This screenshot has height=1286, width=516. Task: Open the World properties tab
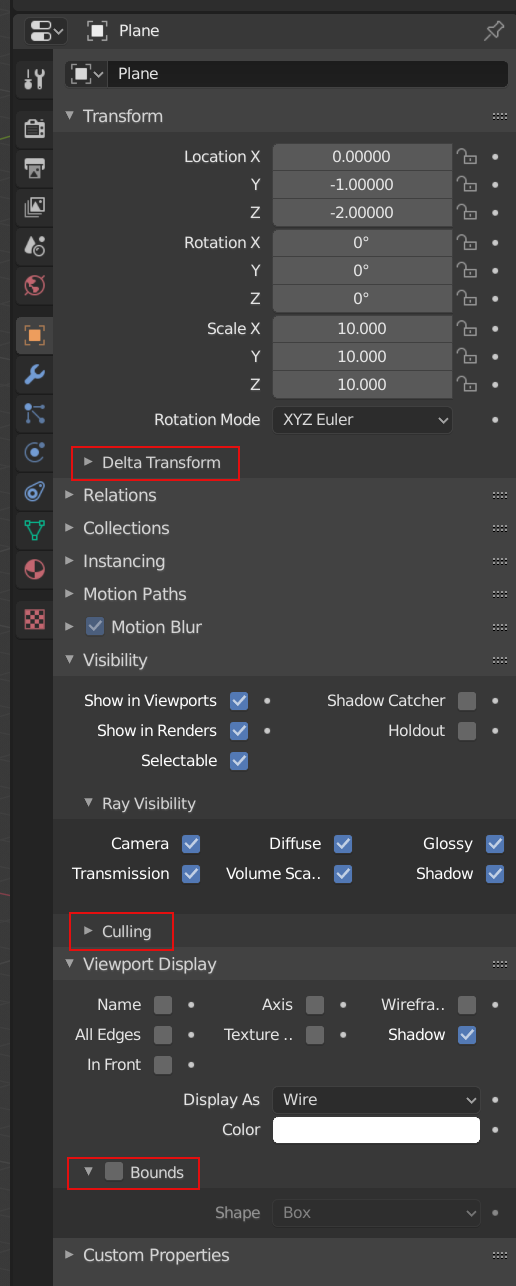(x=35, y=285)
